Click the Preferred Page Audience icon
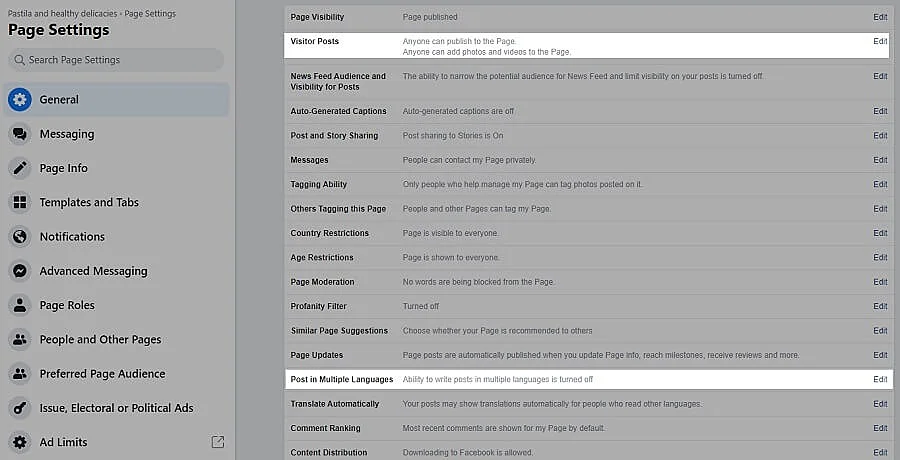Image resolution: width=900 pixels, height=460 pixels. pyautogui.click(x=20, y=374)
